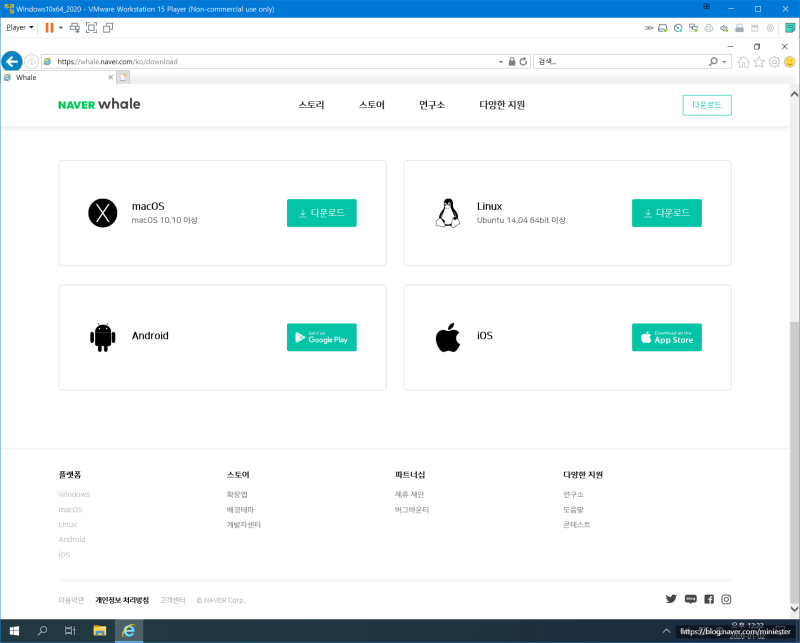The image size is (800, 643).
Task: Open Task View on taskbar
Action: point(70,631)
